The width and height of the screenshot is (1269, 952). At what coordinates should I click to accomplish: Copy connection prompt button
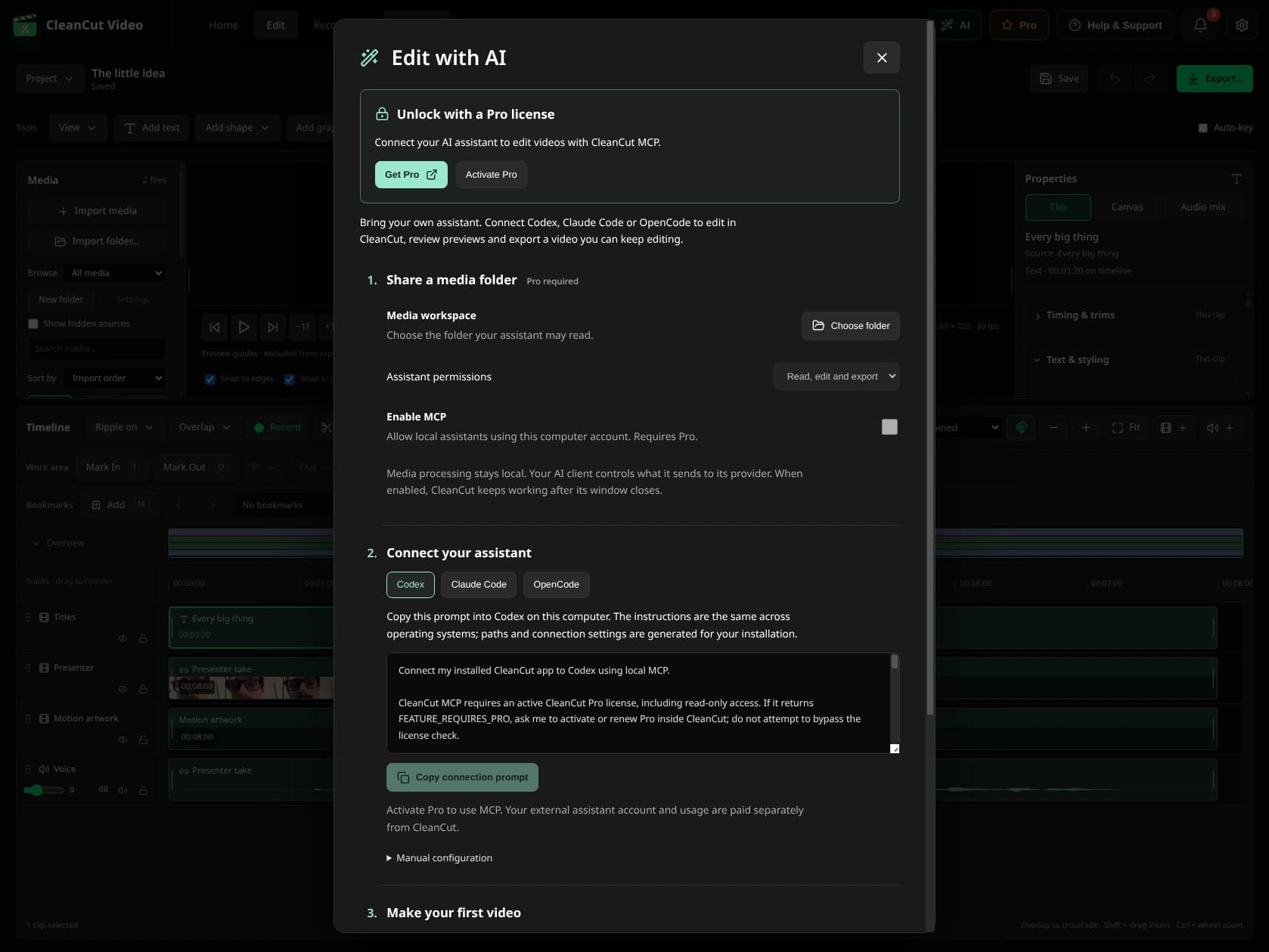coord(462,777)
